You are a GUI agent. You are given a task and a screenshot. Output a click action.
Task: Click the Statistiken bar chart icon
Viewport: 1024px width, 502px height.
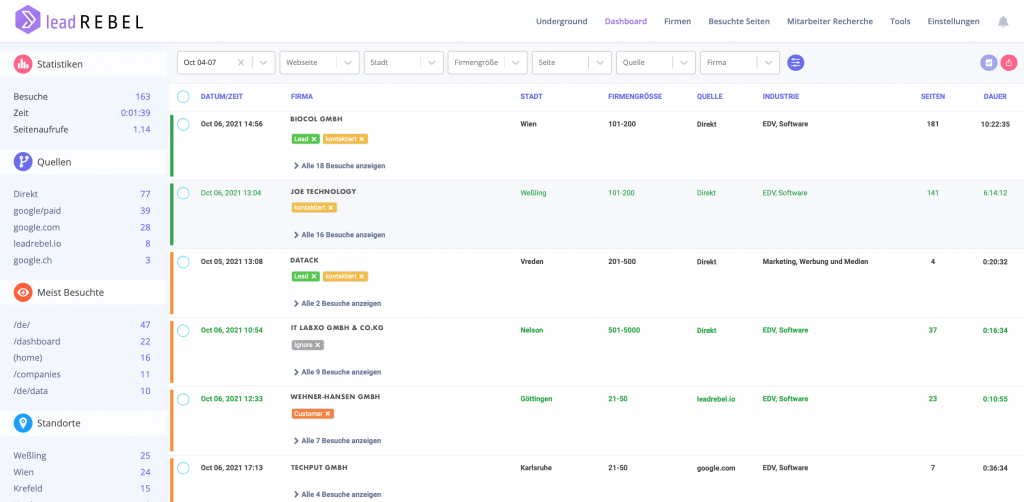[x=24, y=64]
